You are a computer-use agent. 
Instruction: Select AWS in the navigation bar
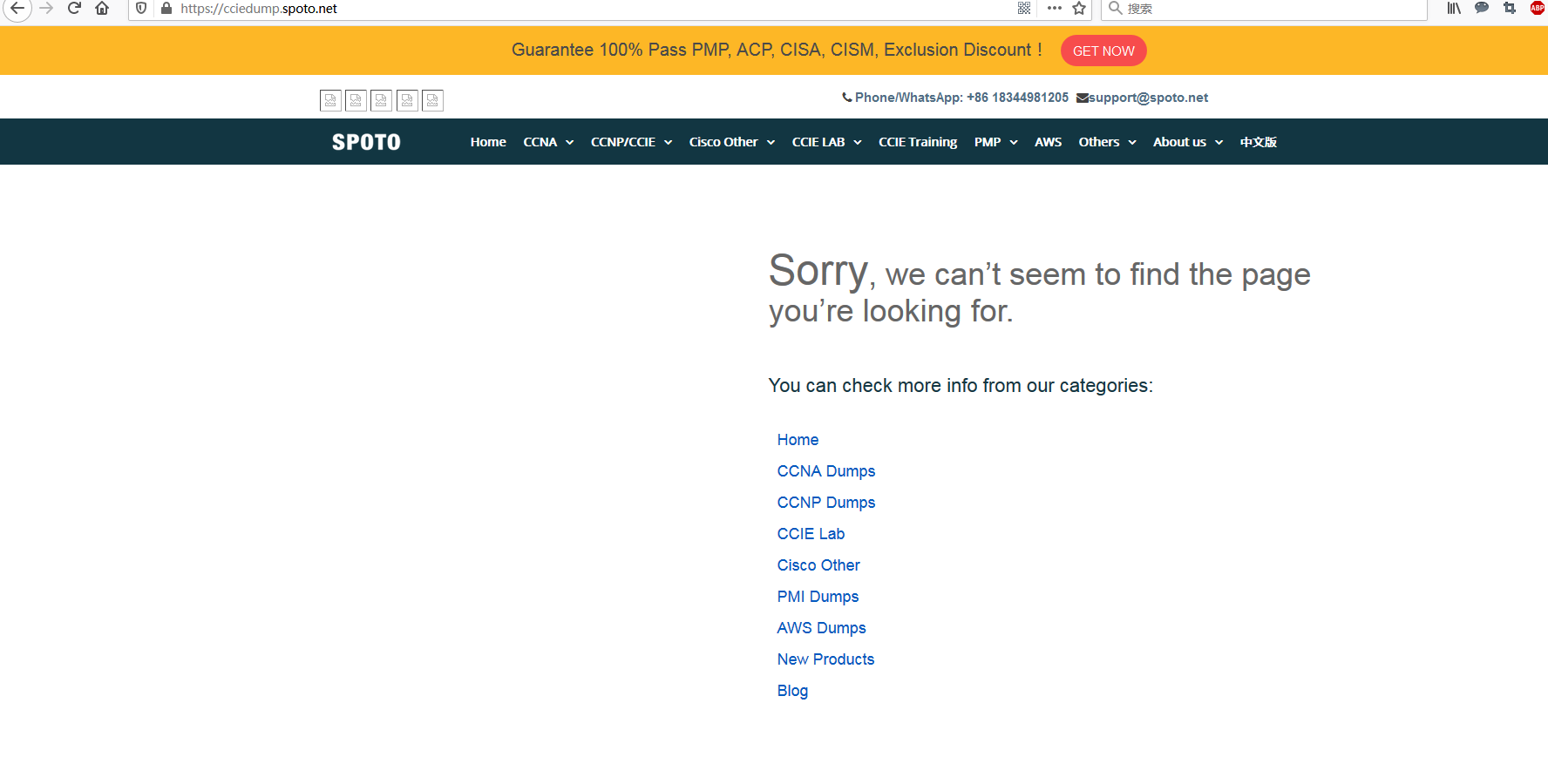[x=1048, y=142]
